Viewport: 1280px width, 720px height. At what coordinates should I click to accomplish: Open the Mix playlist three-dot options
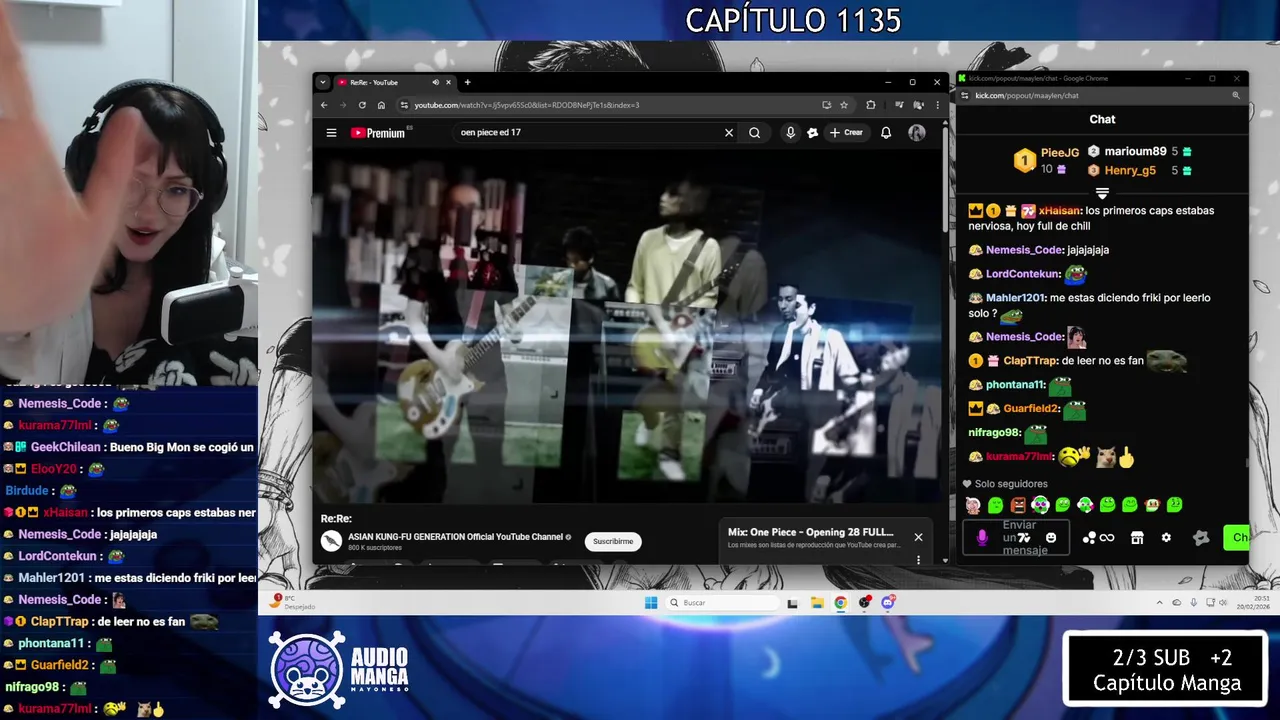pyautogui.click(x=918, y=560)
